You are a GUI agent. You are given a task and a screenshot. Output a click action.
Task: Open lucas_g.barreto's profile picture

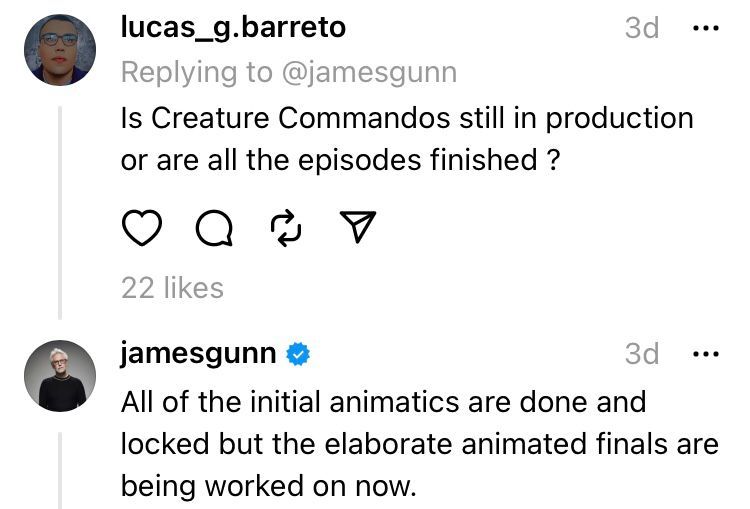coord(60,50)
